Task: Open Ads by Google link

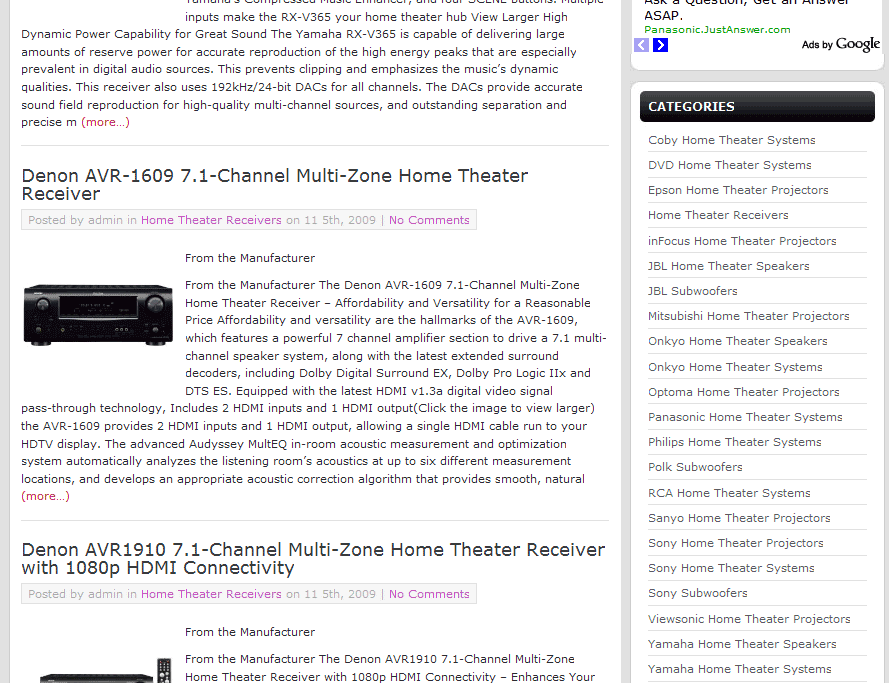Action: [x=841, y=44]
